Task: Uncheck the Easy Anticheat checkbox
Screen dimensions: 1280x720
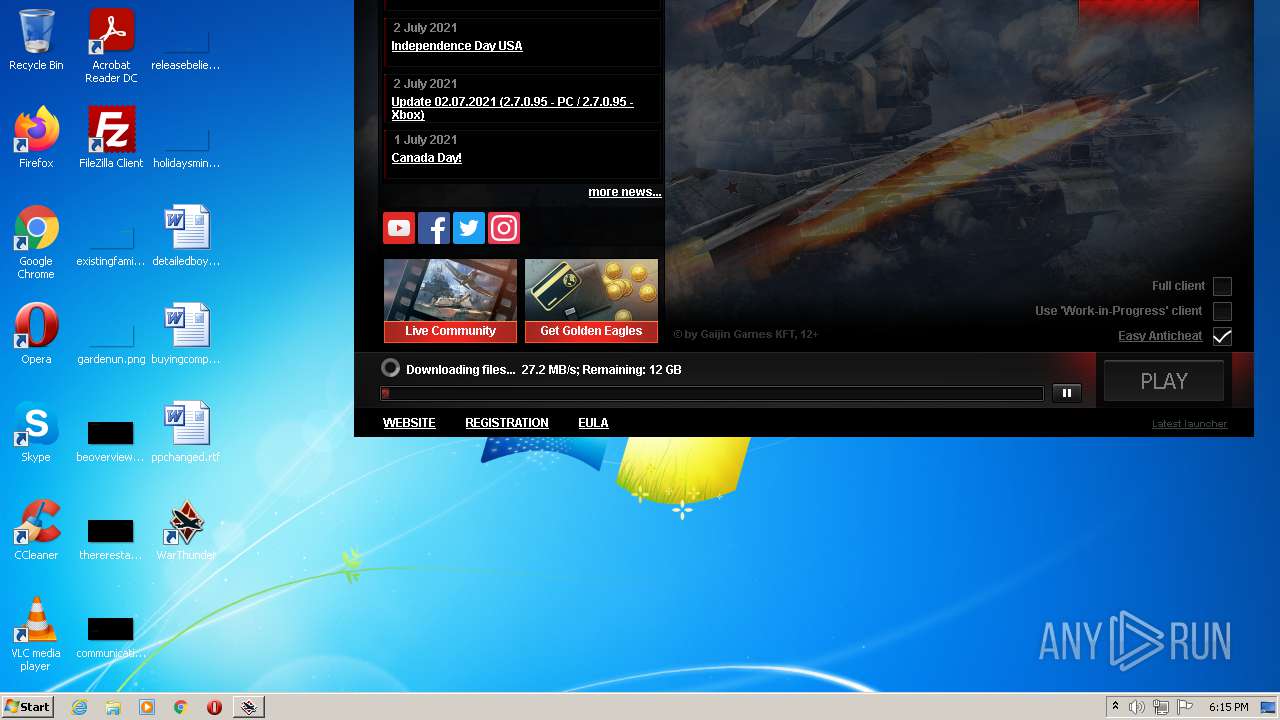Action: pos(1222,336)
